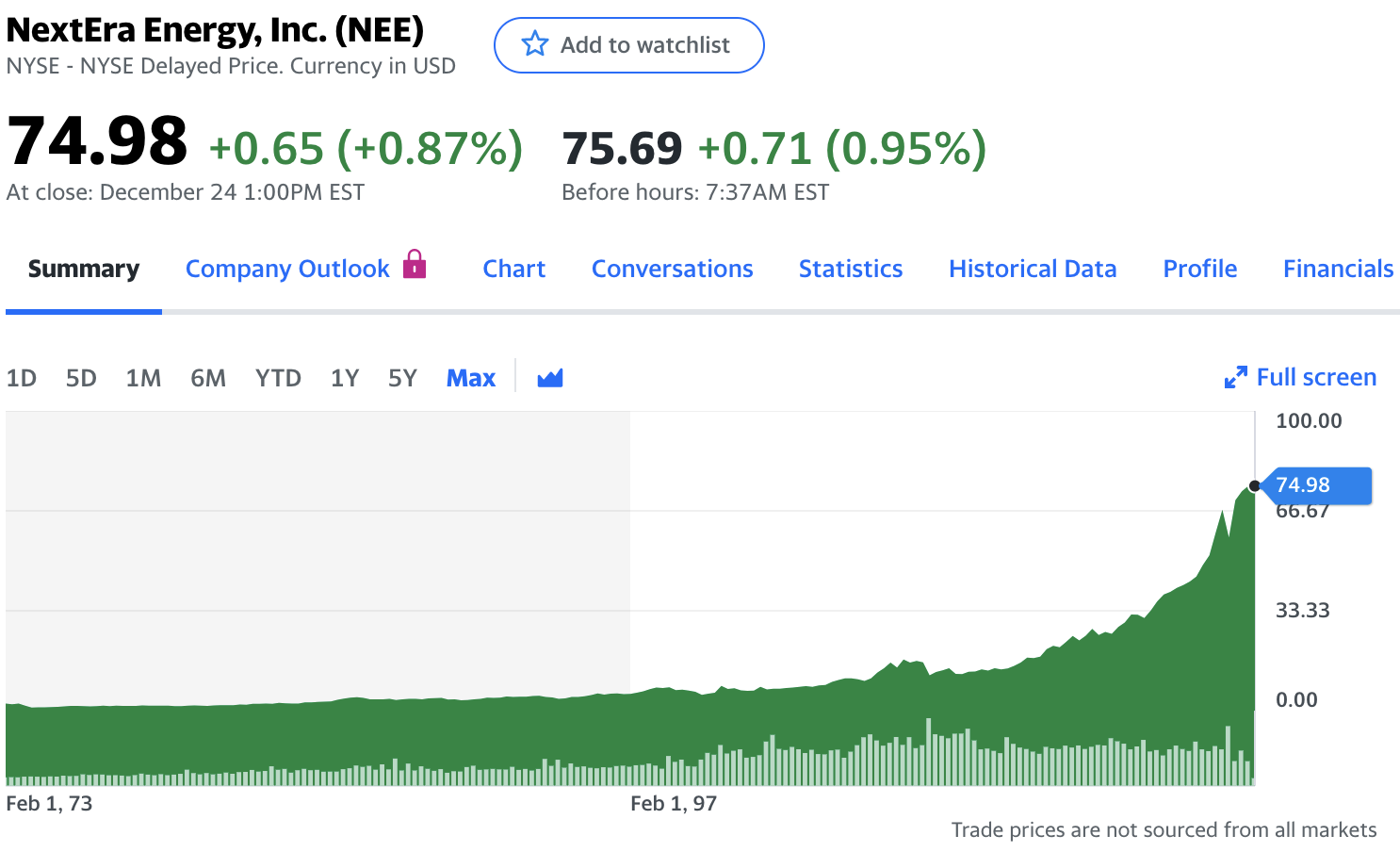
Task: Click the Feb 1, 73 date label
Action: pyautogui.click(x=49, y=804)
